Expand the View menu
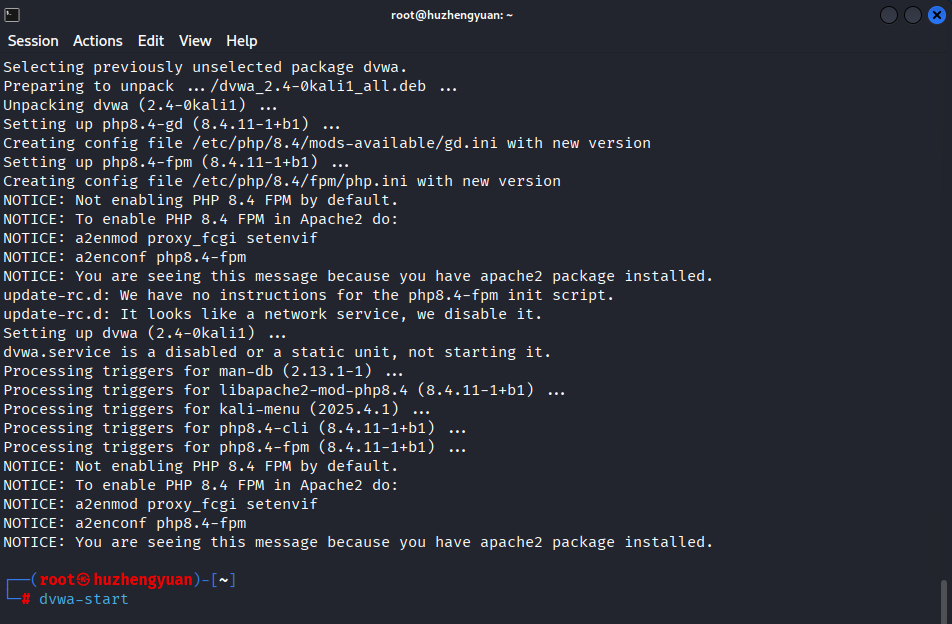This screenshot has height=624, width=952. 195,41
